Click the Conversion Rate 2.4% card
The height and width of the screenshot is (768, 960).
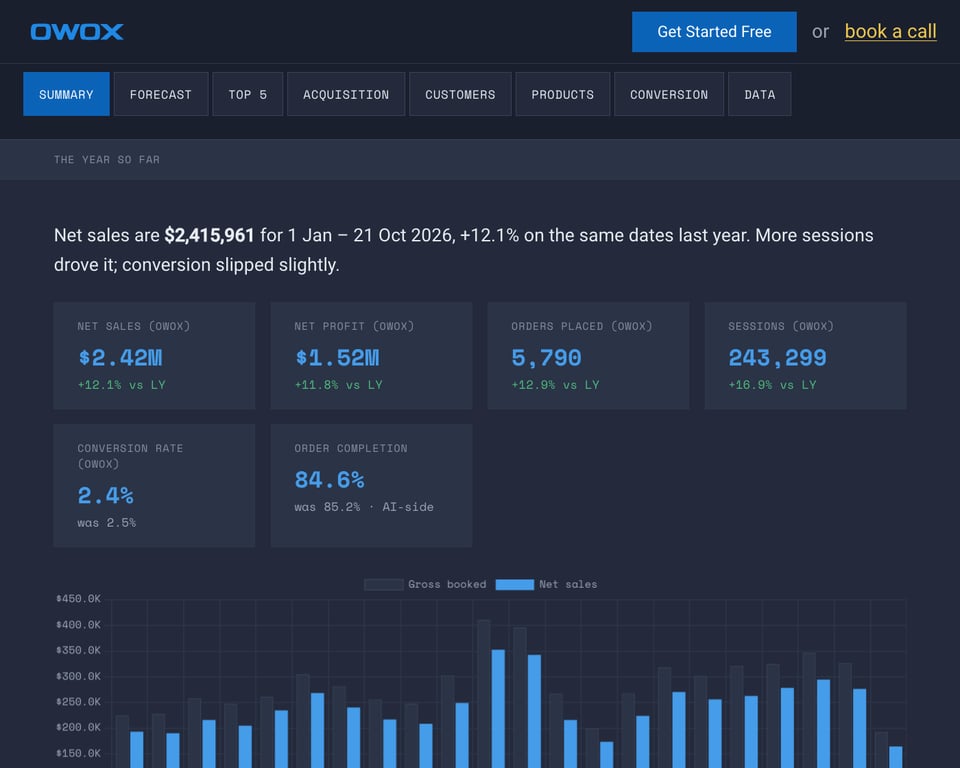154,485
